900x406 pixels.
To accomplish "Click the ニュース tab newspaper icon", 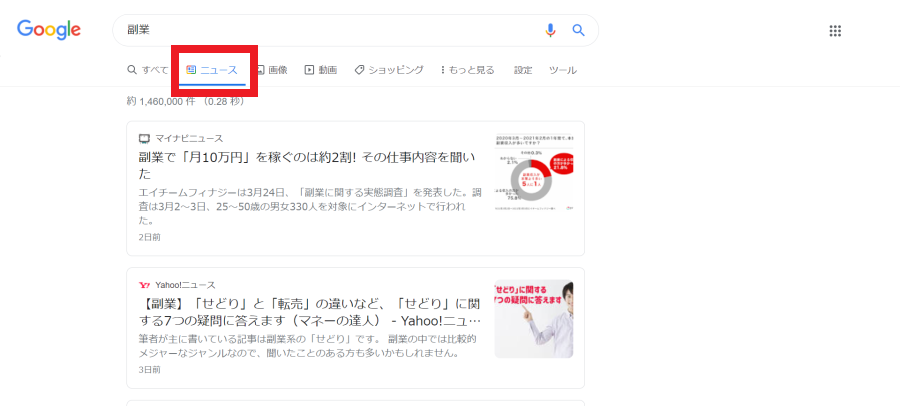I will 192,70.
